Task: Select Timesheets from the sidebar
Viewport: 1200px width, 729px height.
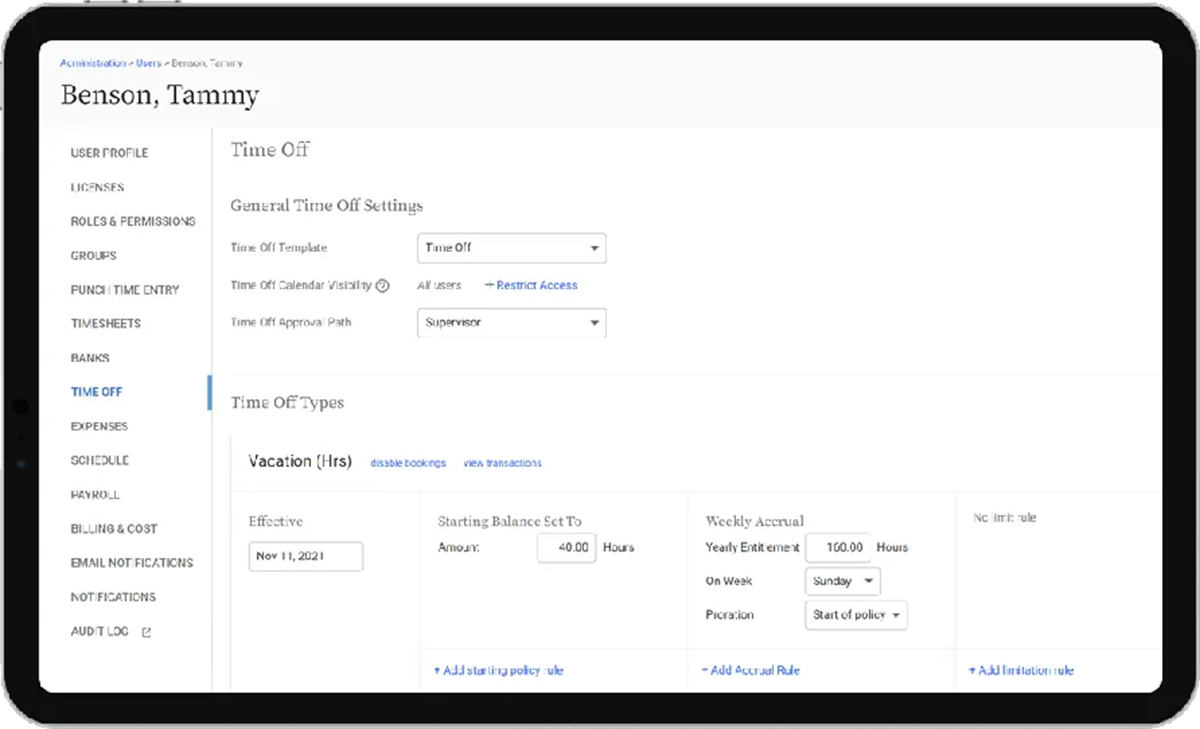Action: [105, 324]
